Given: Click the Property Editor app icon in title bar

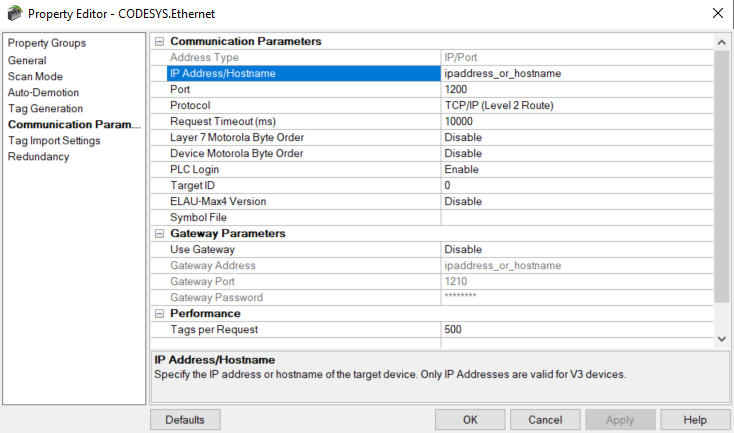Looking at the screenshot, I should click(x=14, y=14).
